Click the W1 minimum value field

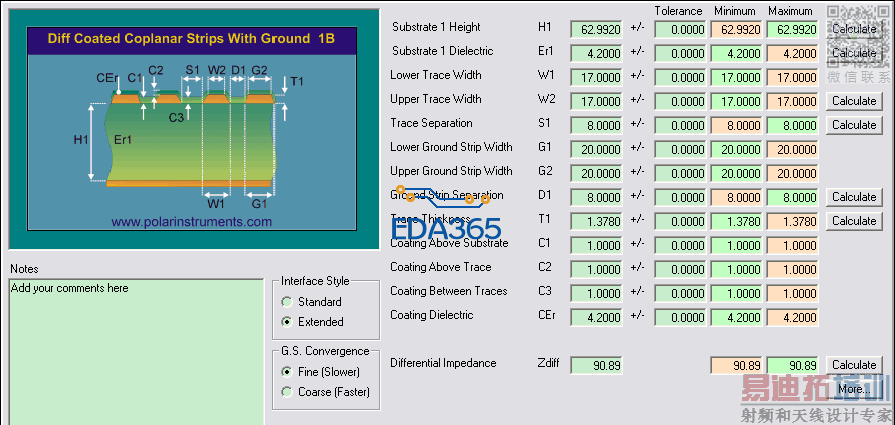pos(736,78)
